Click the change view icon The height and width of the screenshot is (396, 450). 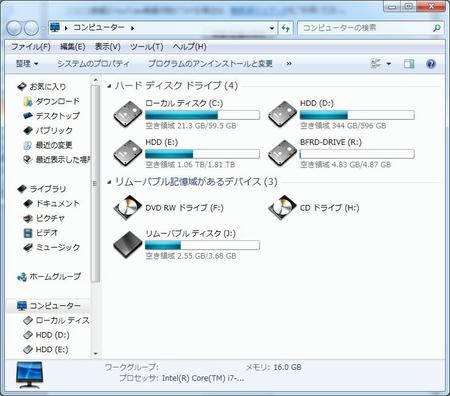(376, 64)
